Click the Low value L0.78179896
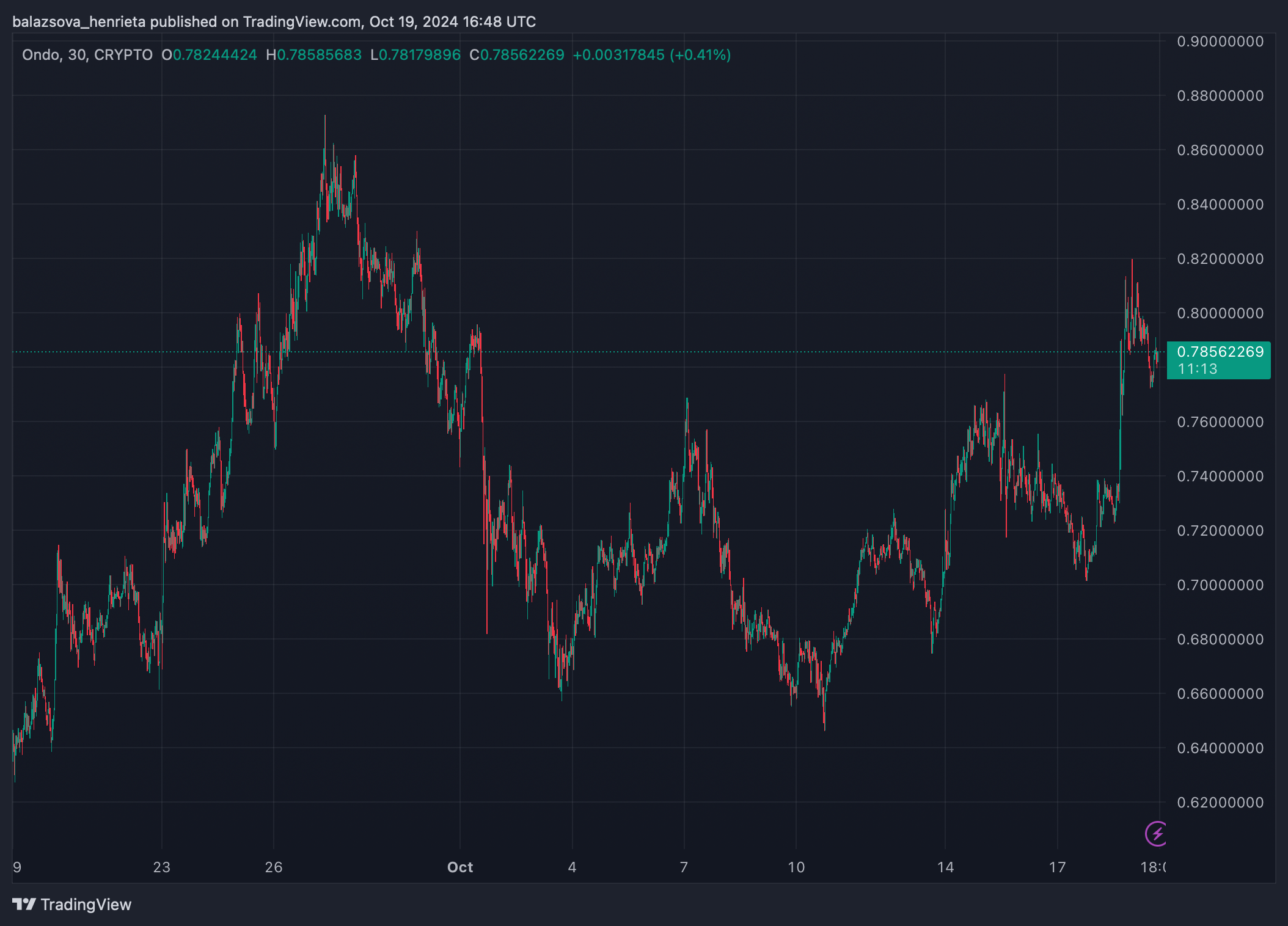The image size is (1288, 926). [415, 55]
